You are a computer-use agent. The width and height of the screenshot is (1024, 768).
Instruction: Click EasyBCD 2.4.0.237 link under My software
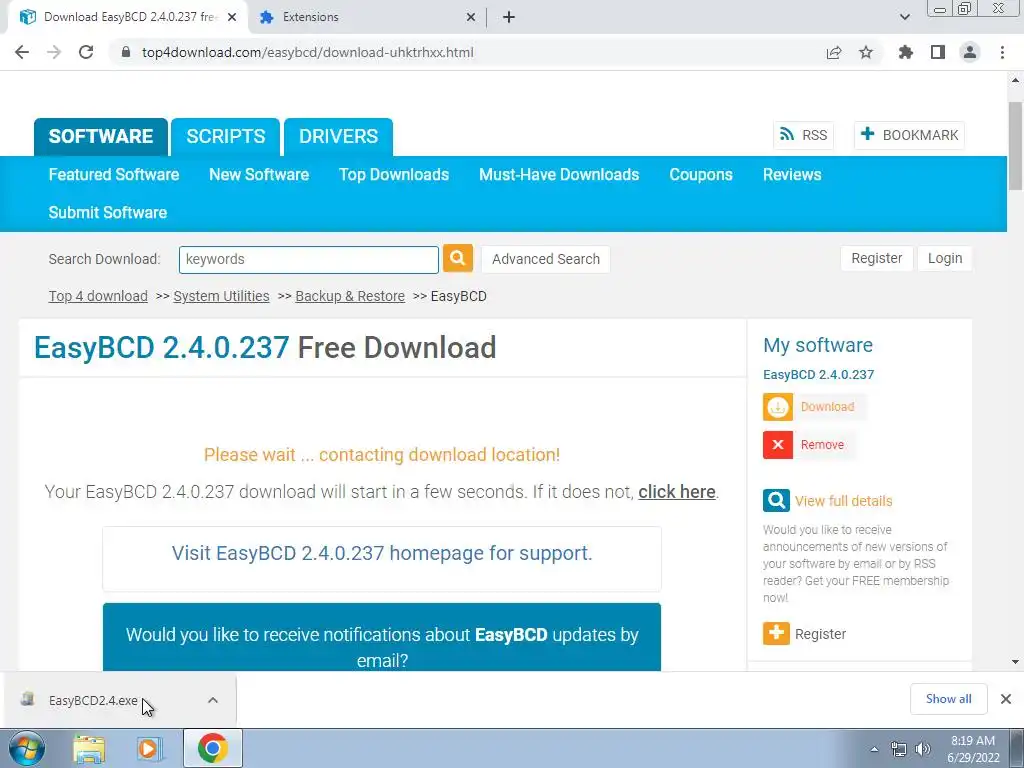point(818,375)
